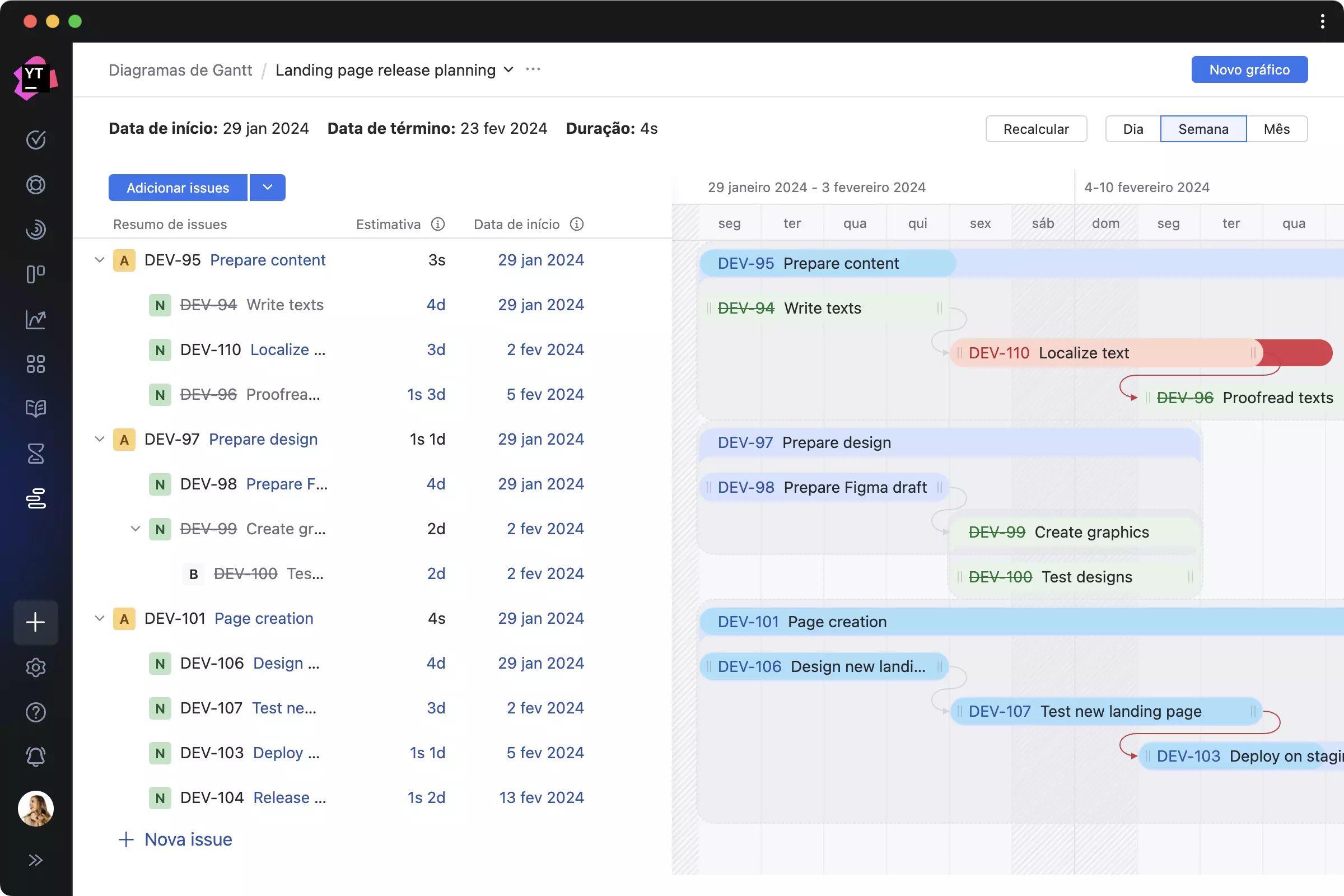Collapse the DEV-95 Prepare content epic
Image resolution: width=1344 pixels, height=896 pixels.
(x=98, y=260)
